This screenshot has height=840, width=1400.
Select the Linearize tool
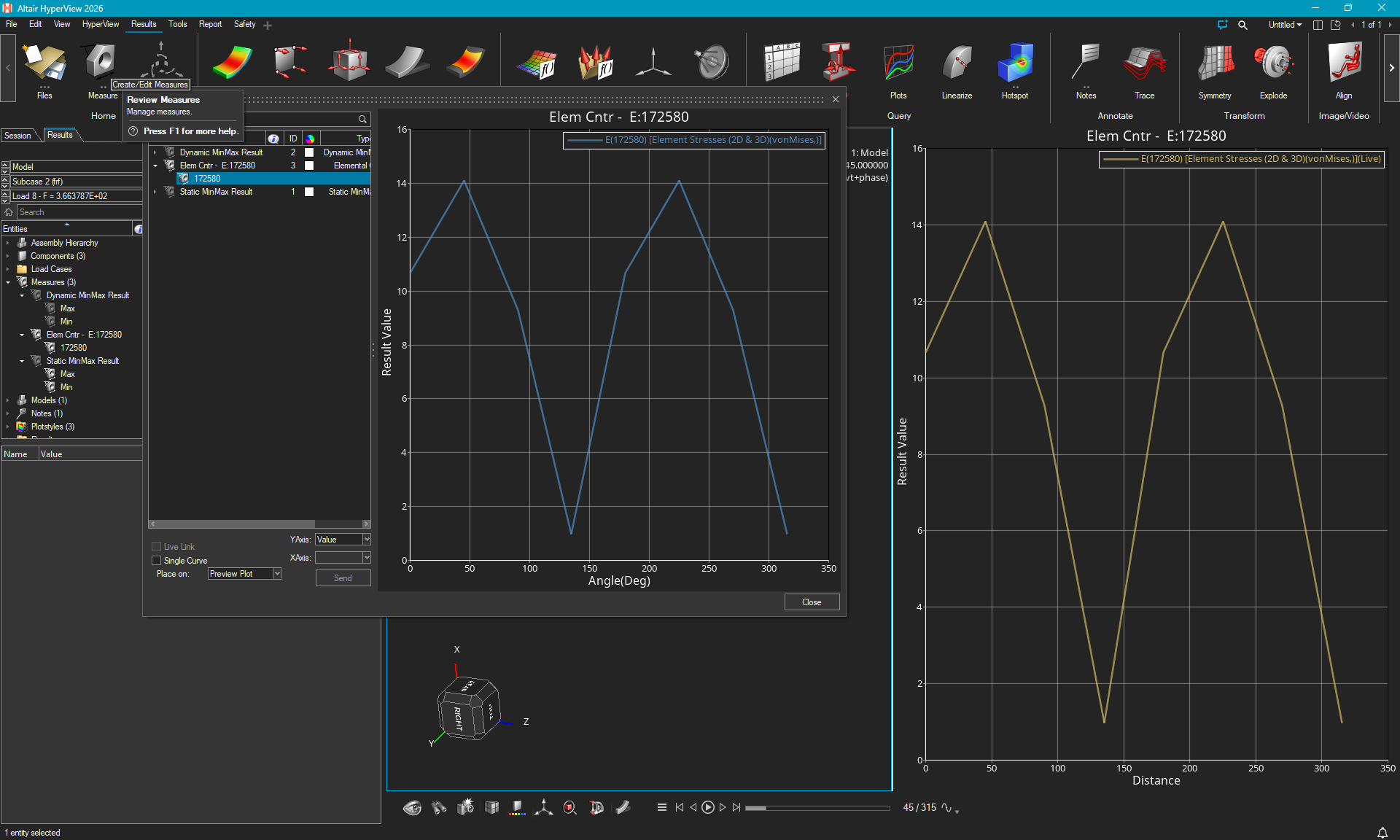[957, 70]
